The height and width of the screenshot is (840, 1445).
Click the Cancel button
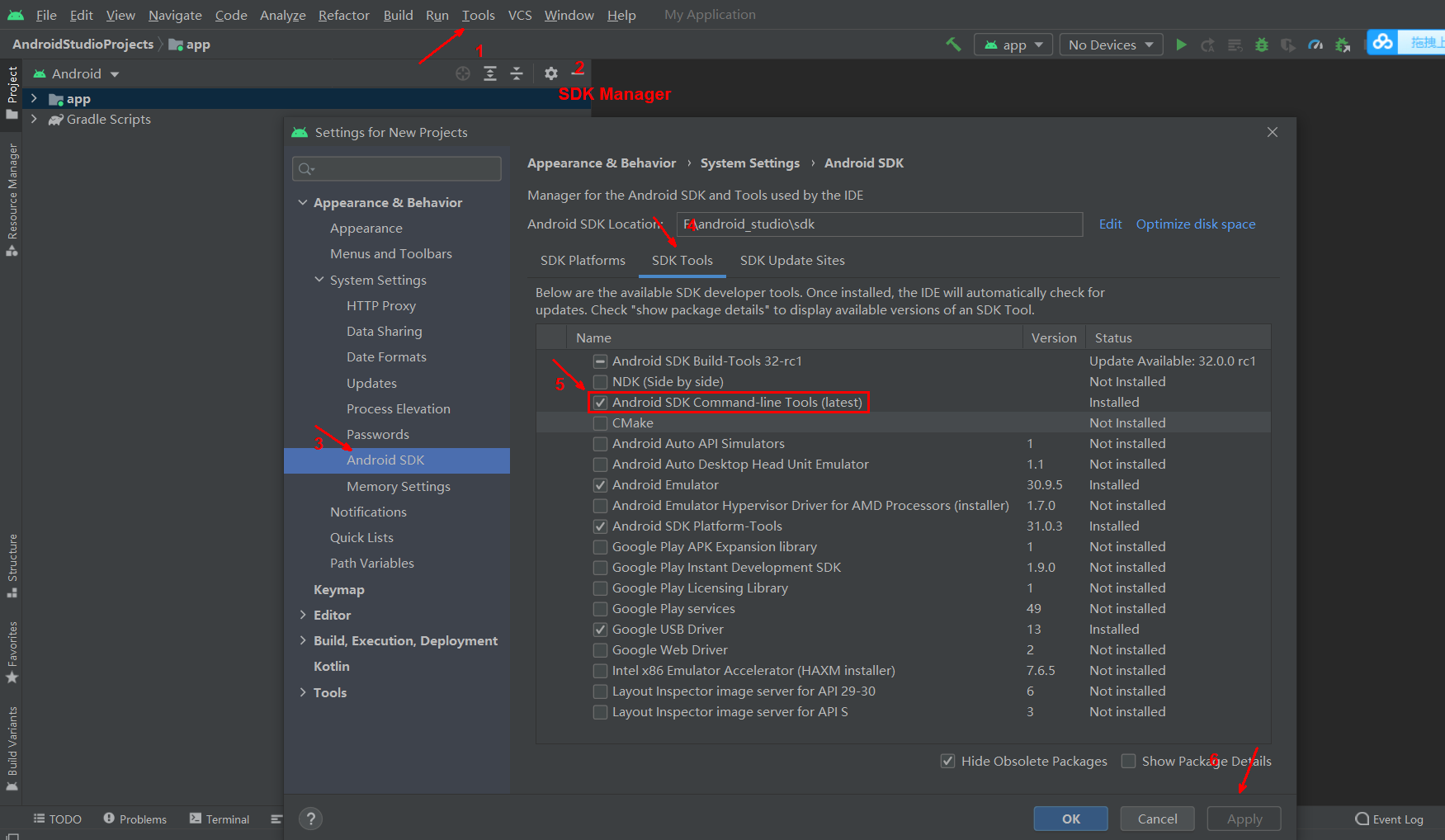[1157, 819]
